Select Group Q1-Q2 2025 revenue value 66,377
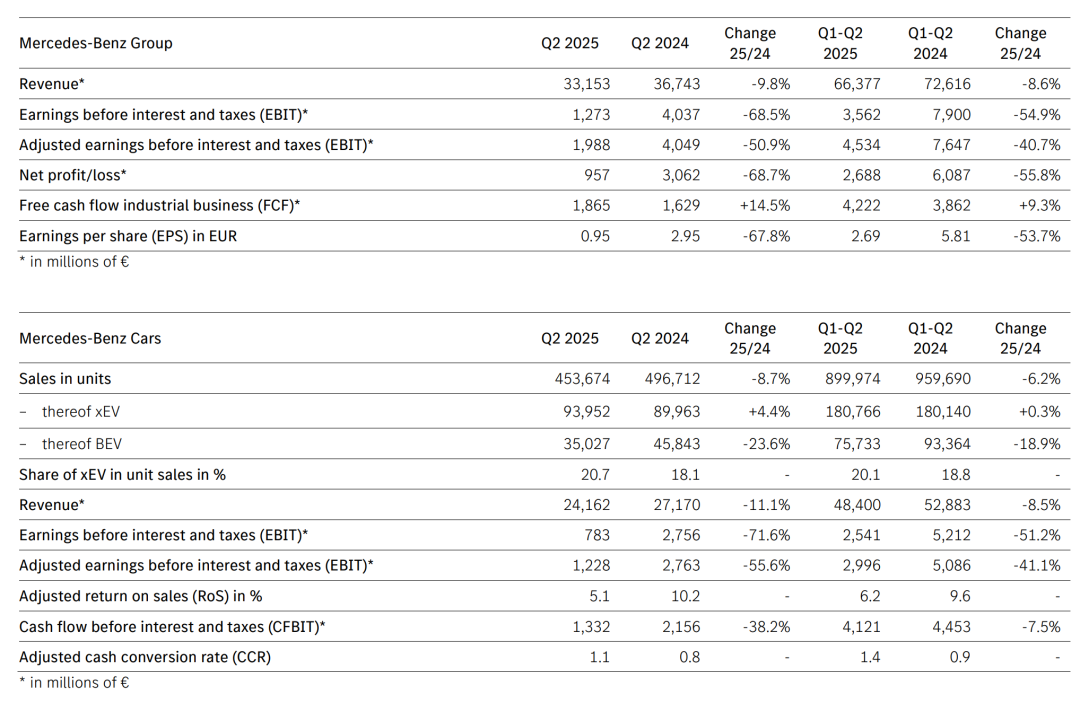Image resolution: width=1080 pixels, height=703 pixels. (x=857, y=84)
